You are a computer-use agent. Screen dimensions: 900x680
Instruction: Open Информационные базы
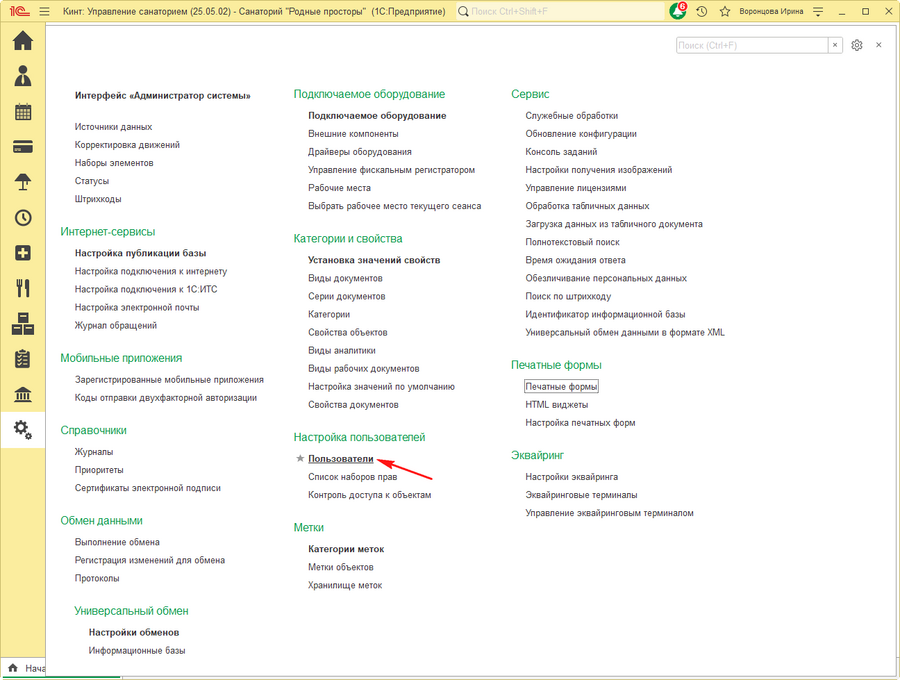(x=137, y=651)
